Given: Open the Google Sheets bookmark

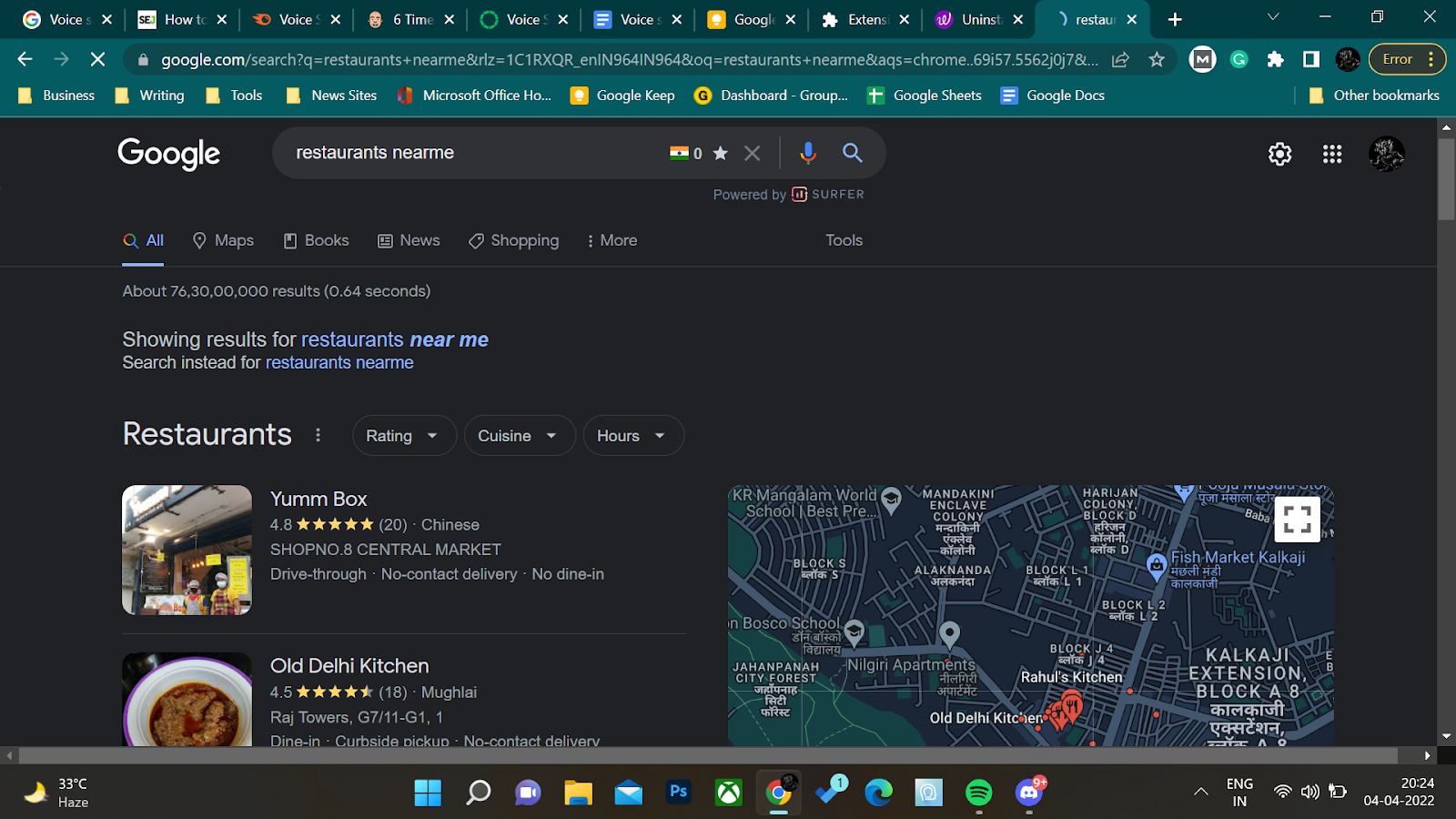Looking at the screenshot, I should pyautogui.click(x=925, y=96).
